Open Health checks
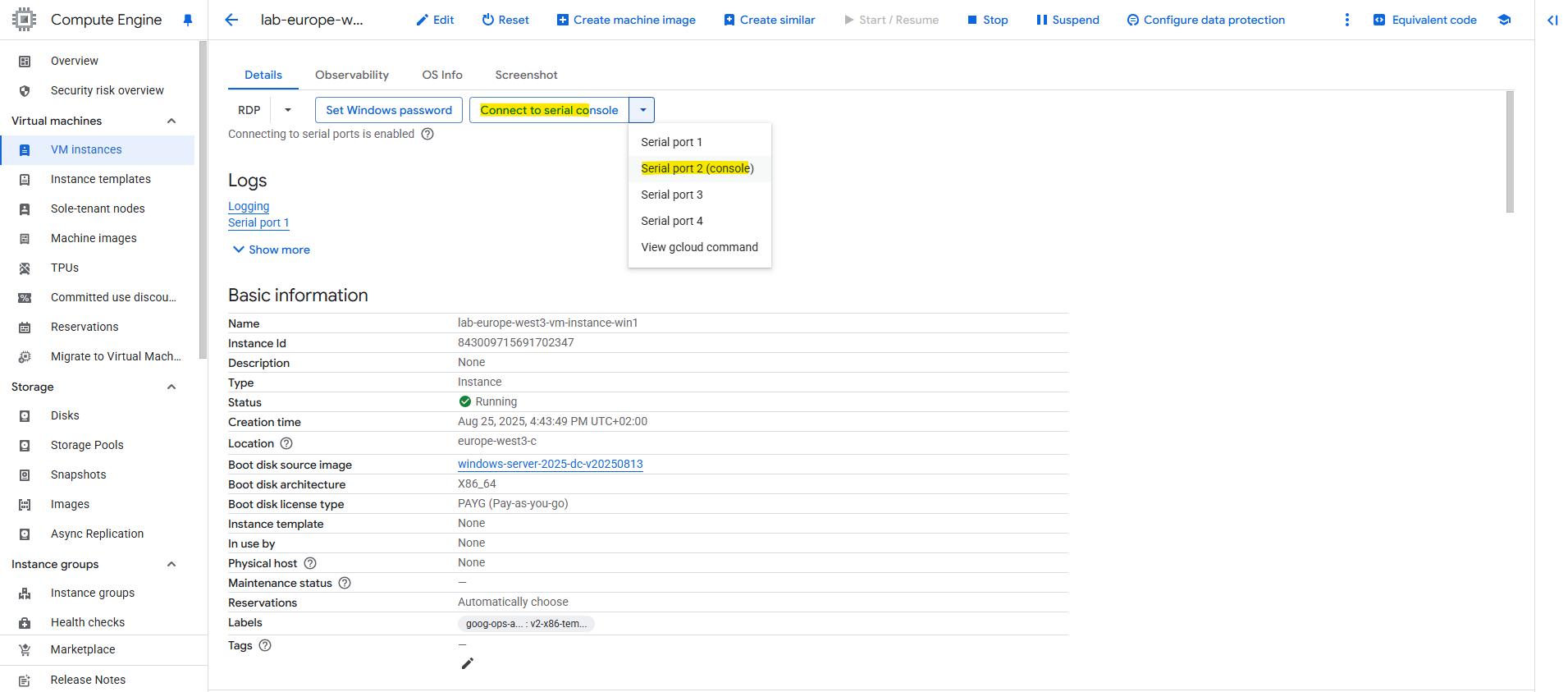The image size is (1568, 692). tap(97, 622)
